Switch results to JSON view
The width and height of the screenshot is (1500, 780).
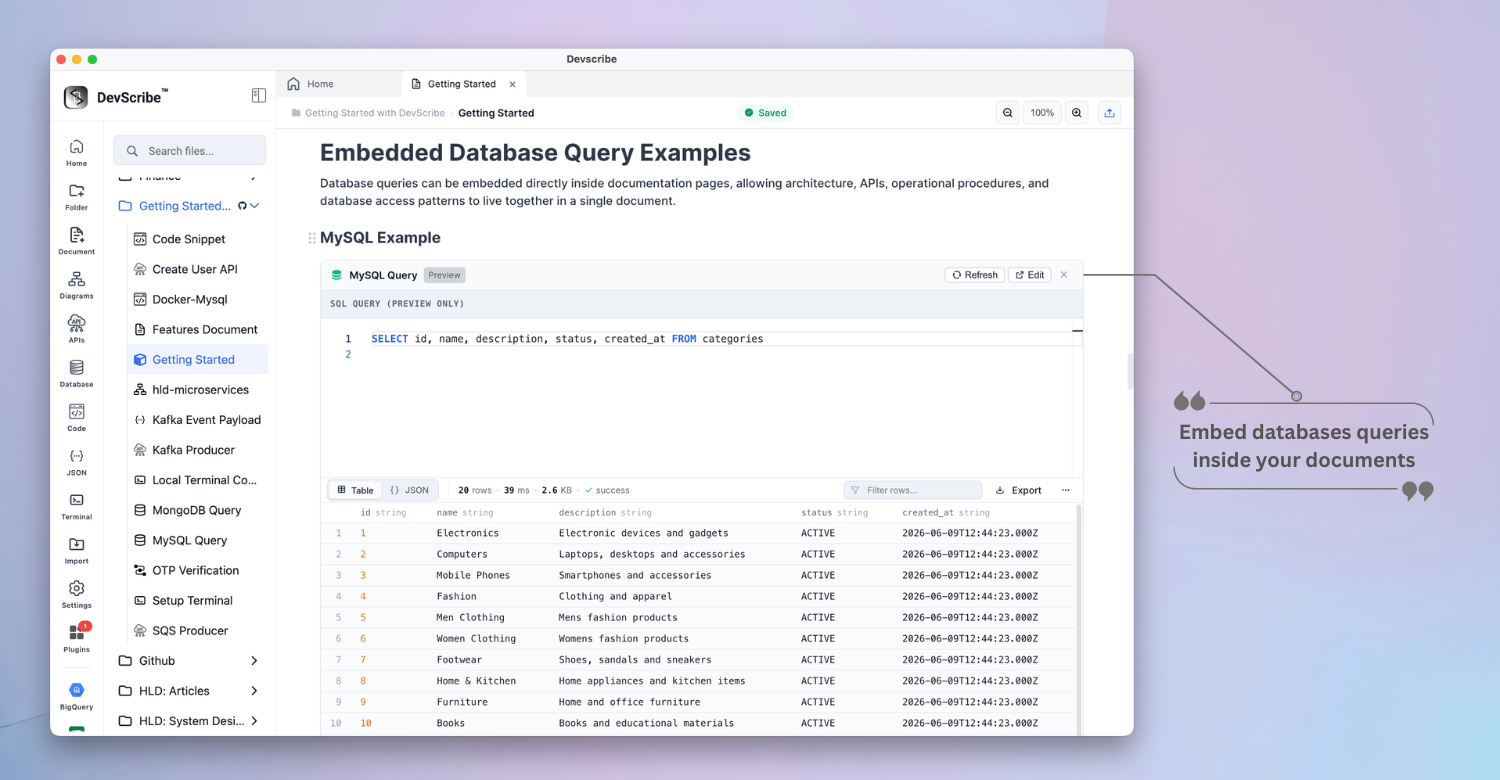click(409, 490)
